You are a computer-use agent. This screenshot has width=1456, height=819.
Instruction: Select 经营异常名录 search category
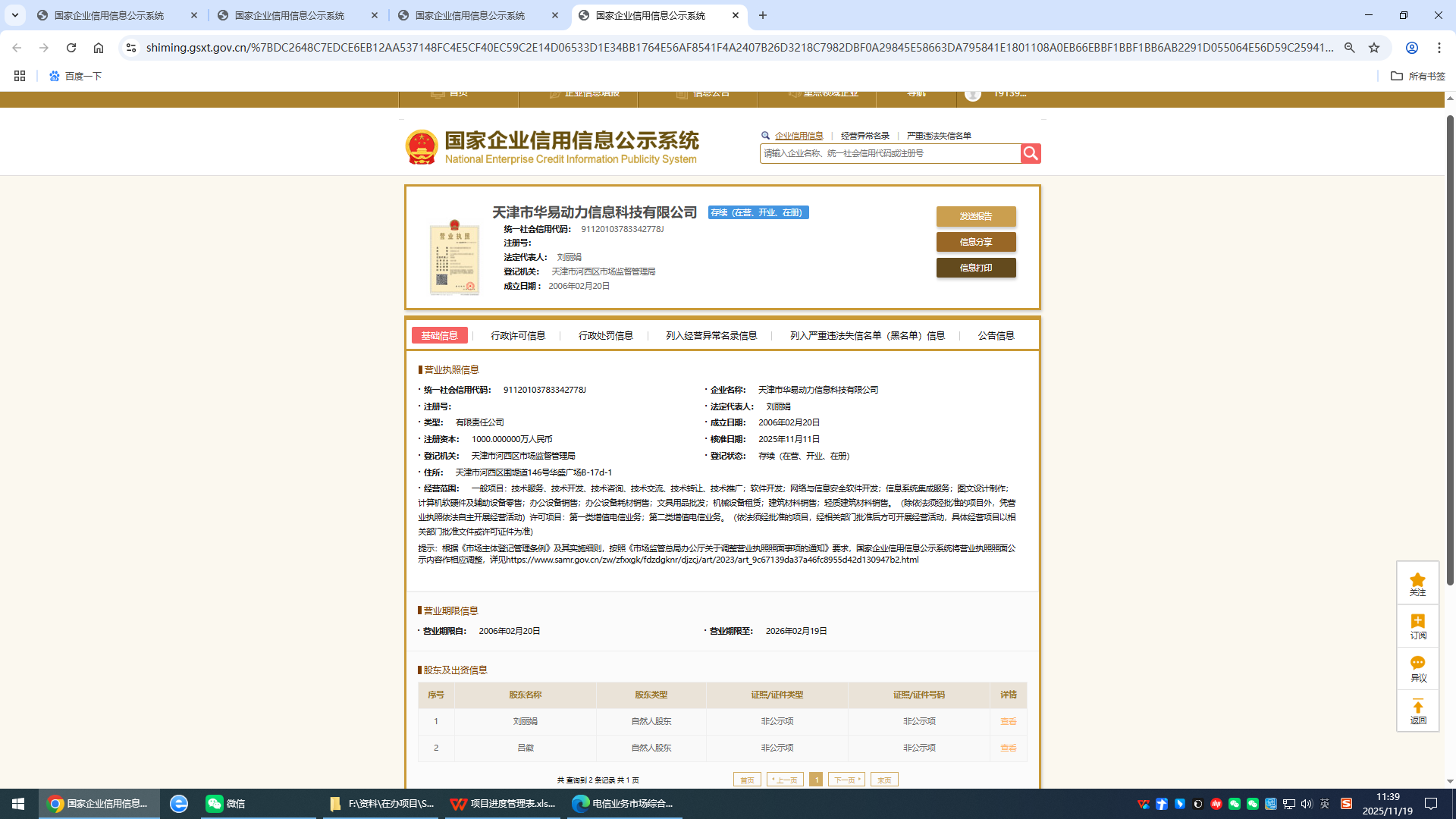click(864, 136)
